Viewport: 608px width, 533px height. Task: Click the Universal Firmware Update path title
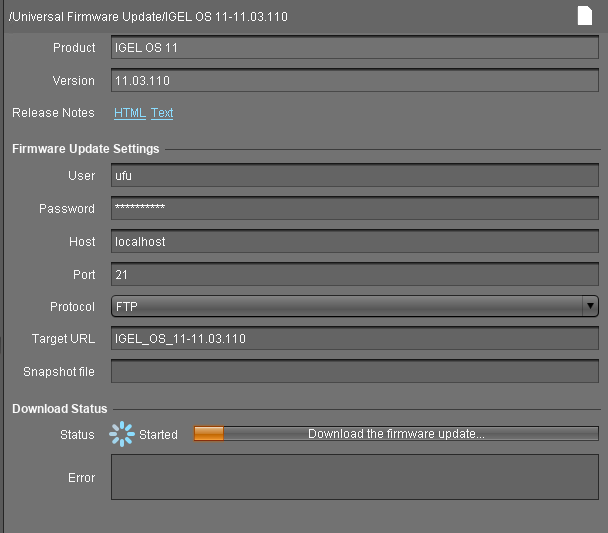148,17
